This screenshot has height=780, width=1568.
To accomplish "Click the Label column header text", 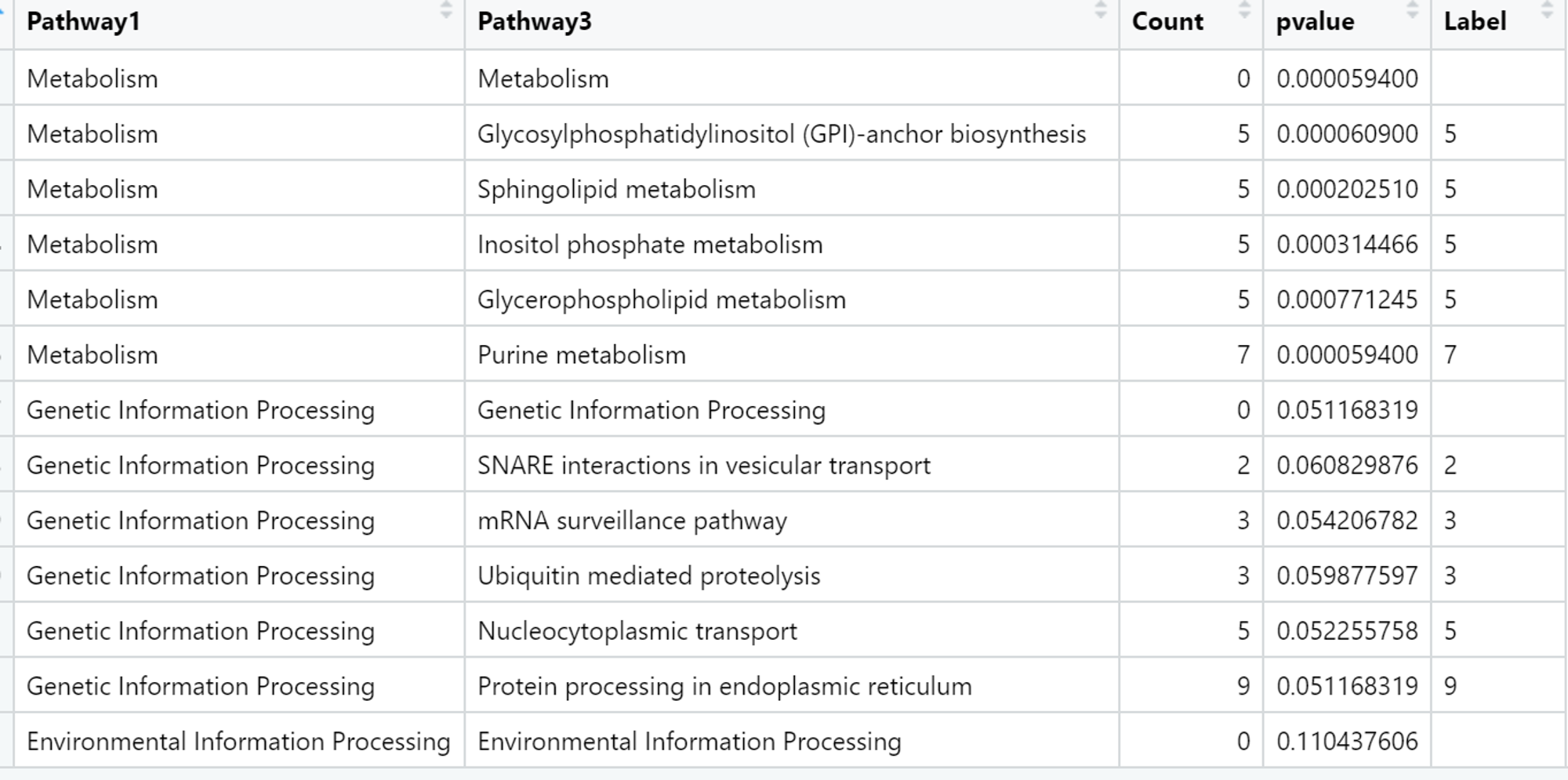I will [1475, 21].
